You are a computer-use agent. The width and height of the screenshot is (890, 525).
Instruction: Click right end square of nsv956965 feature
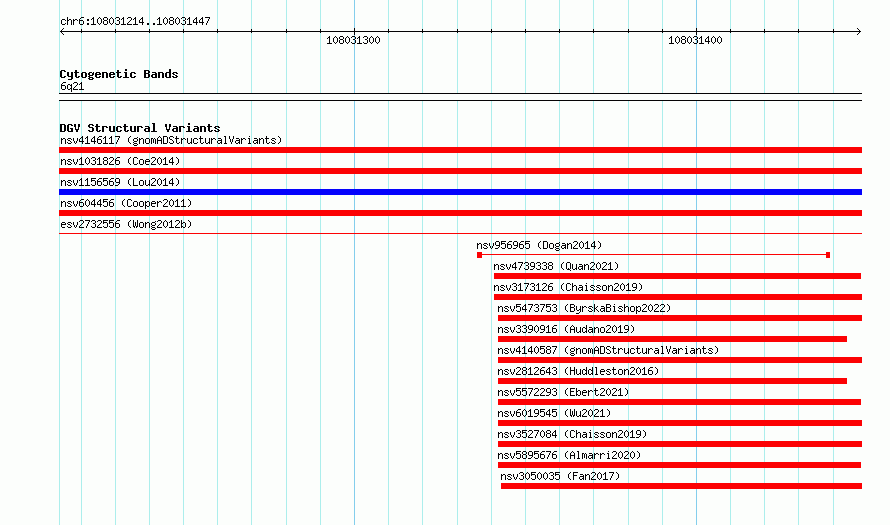click(828, 255)
